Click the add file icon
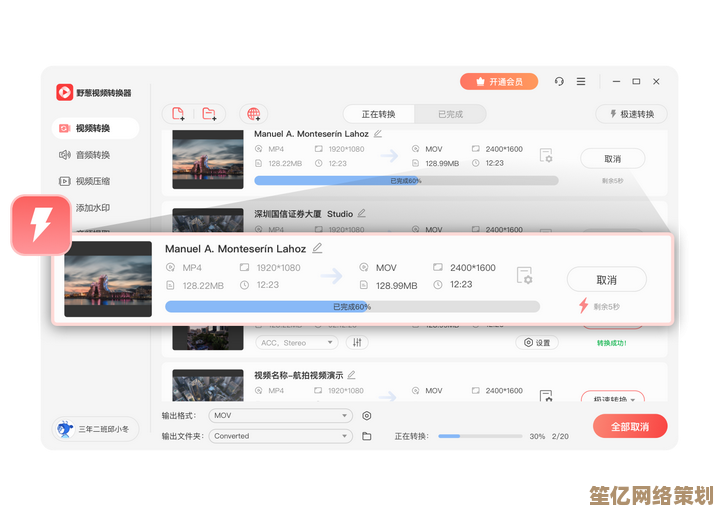 (178, 114)
